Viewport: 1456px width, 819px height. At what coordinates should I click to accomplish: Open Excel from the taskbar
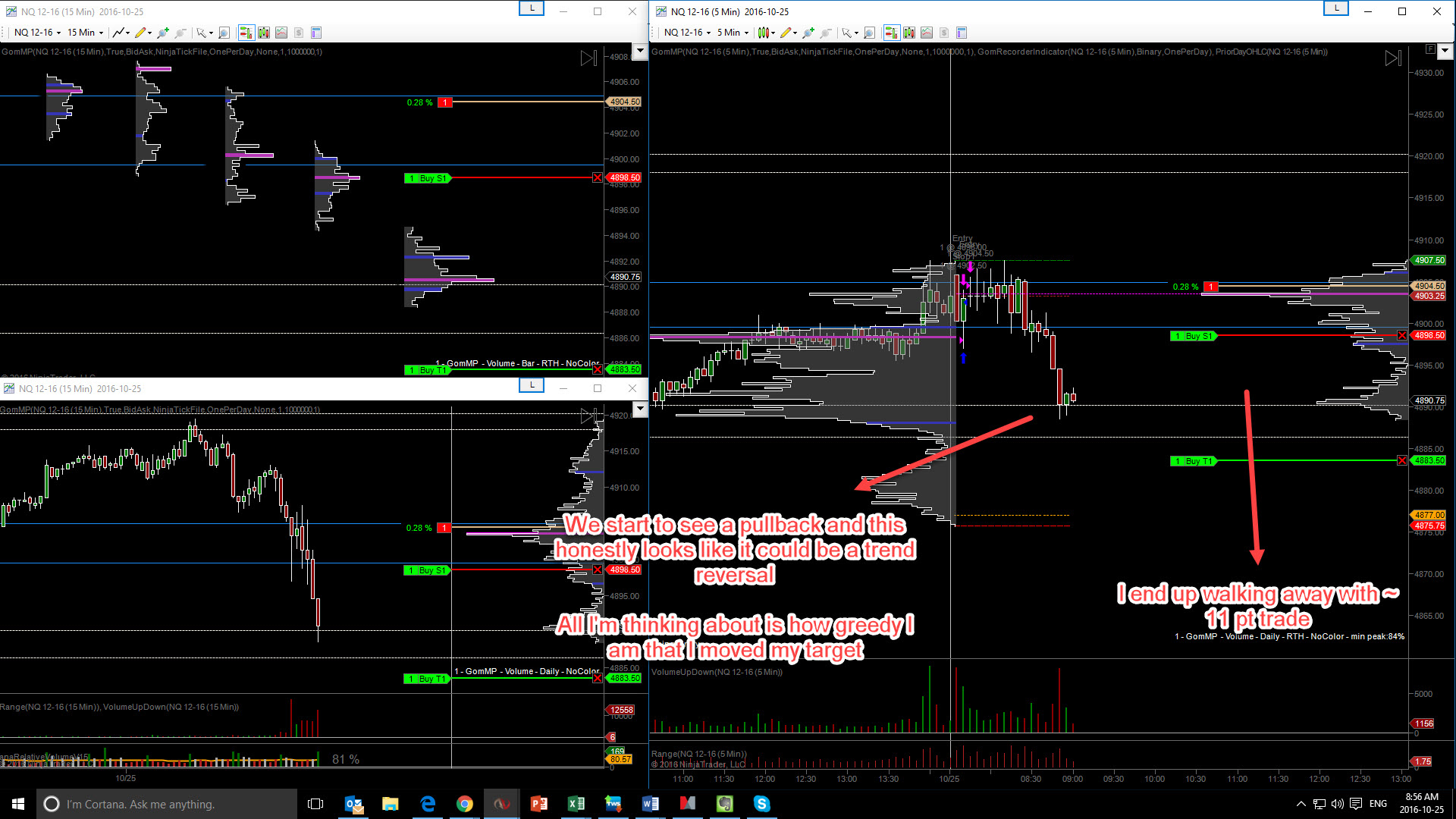click(576, 804)
